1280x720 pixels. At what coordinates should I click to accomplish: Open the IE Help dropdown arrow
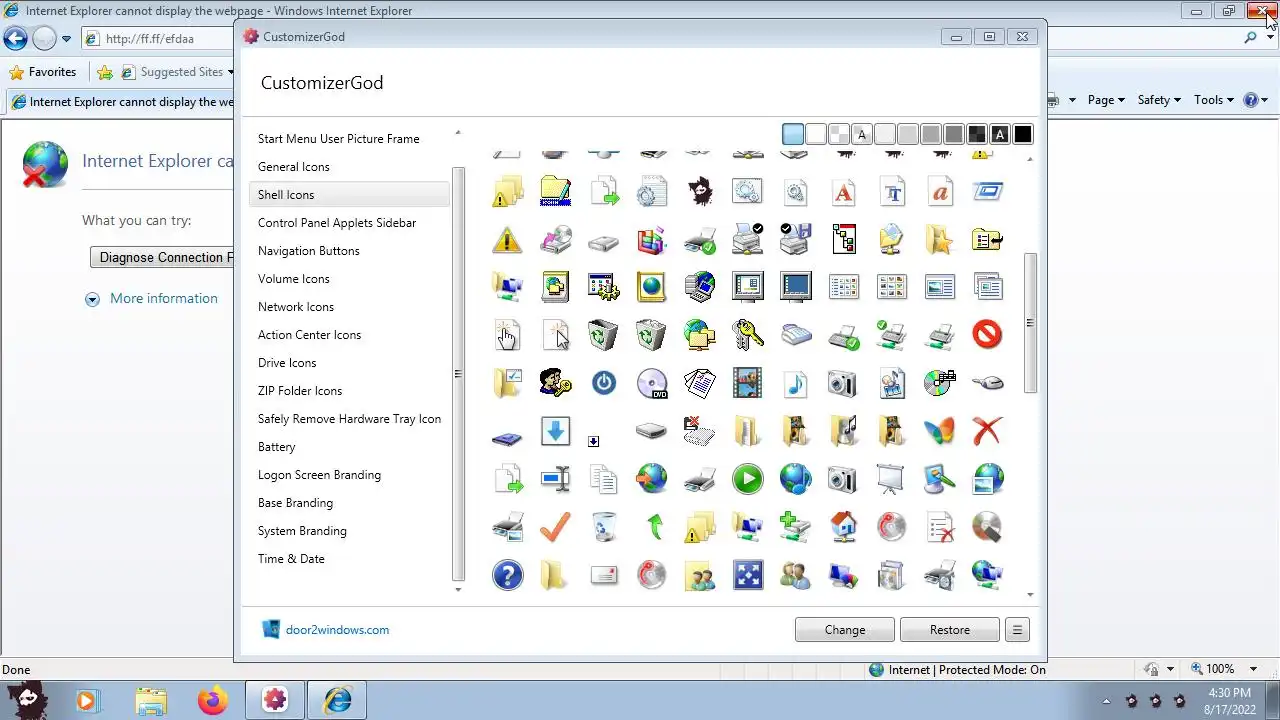1265,100
